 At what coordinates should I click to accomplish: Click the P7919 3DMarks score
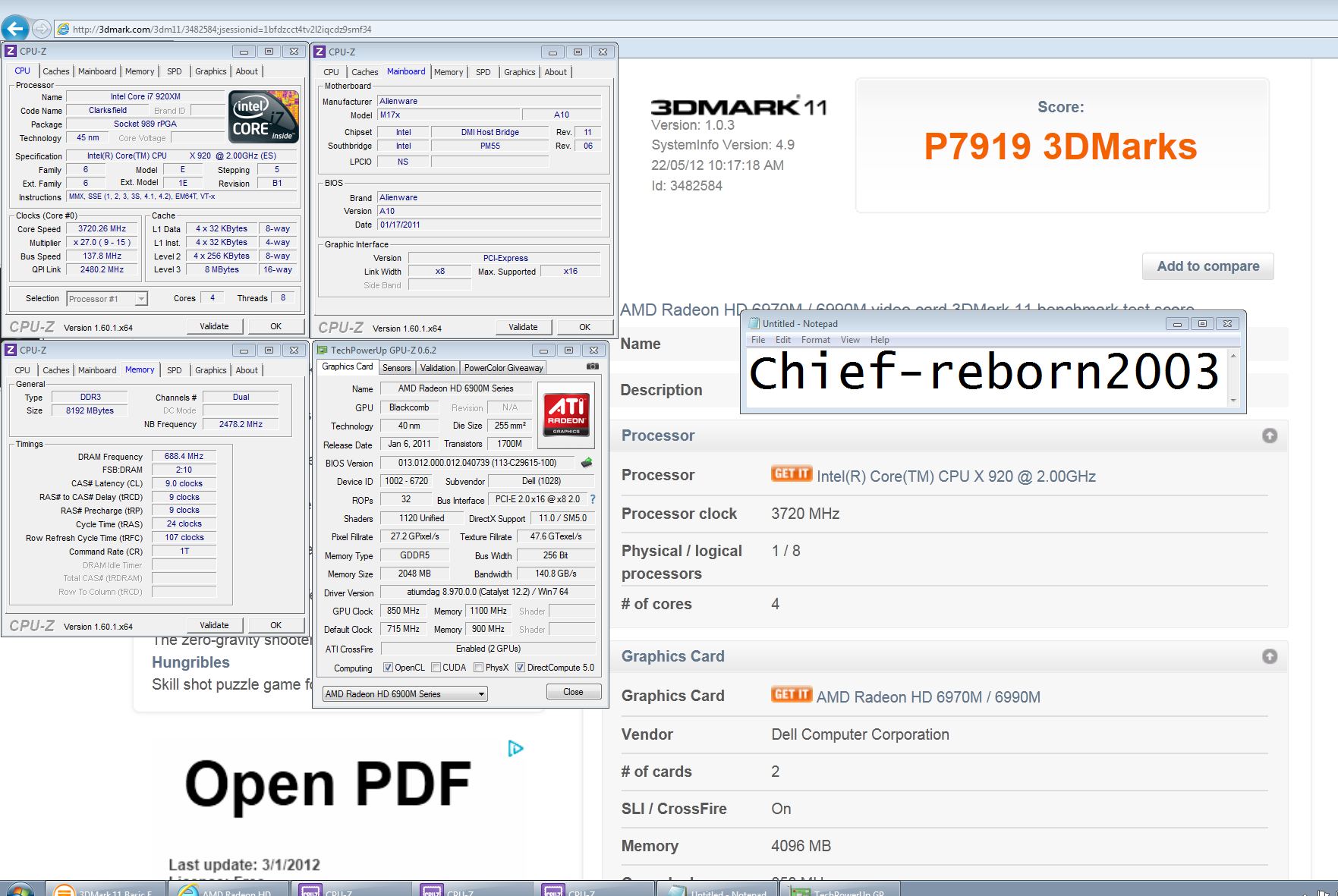pyautogui.click(x=1060, y=146)
